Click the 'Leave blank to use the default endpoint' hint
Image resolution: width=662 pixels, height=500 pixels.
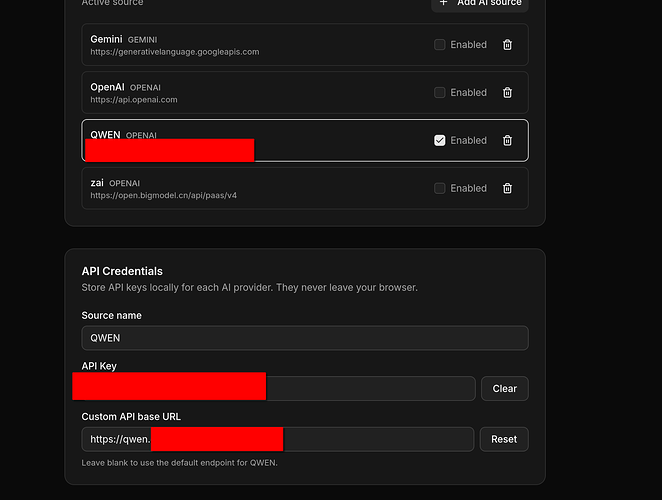(179, 463)
